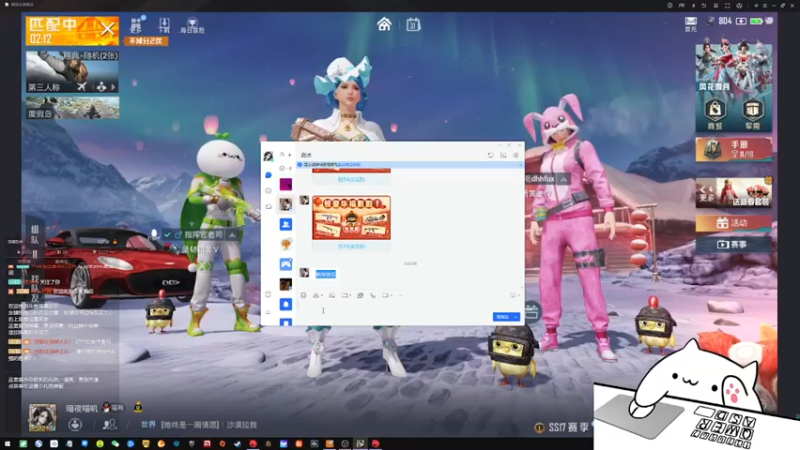800x450 pixels.
Task: Select the 度假岛 map thumbnail
Action: 72,108
